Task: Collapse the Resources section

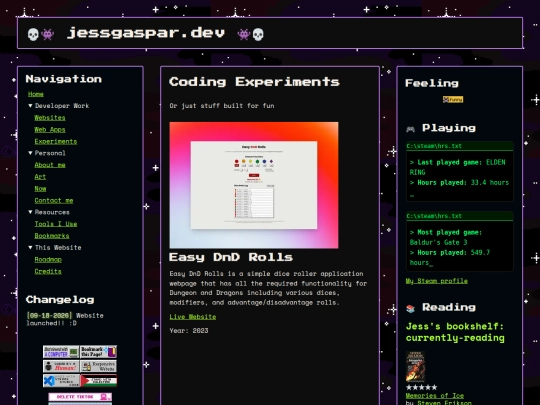Action: click(x=49, y=212)
